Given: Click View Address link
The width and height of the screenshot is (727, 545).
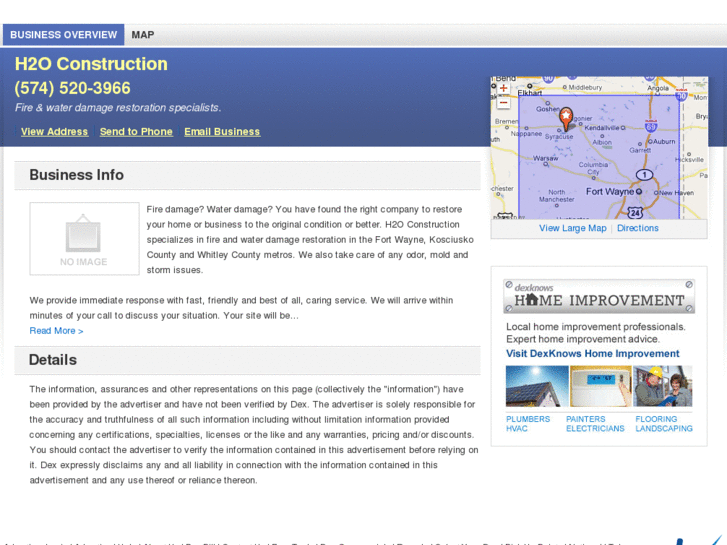Looking at the screenshot, I should coord(54,132).
